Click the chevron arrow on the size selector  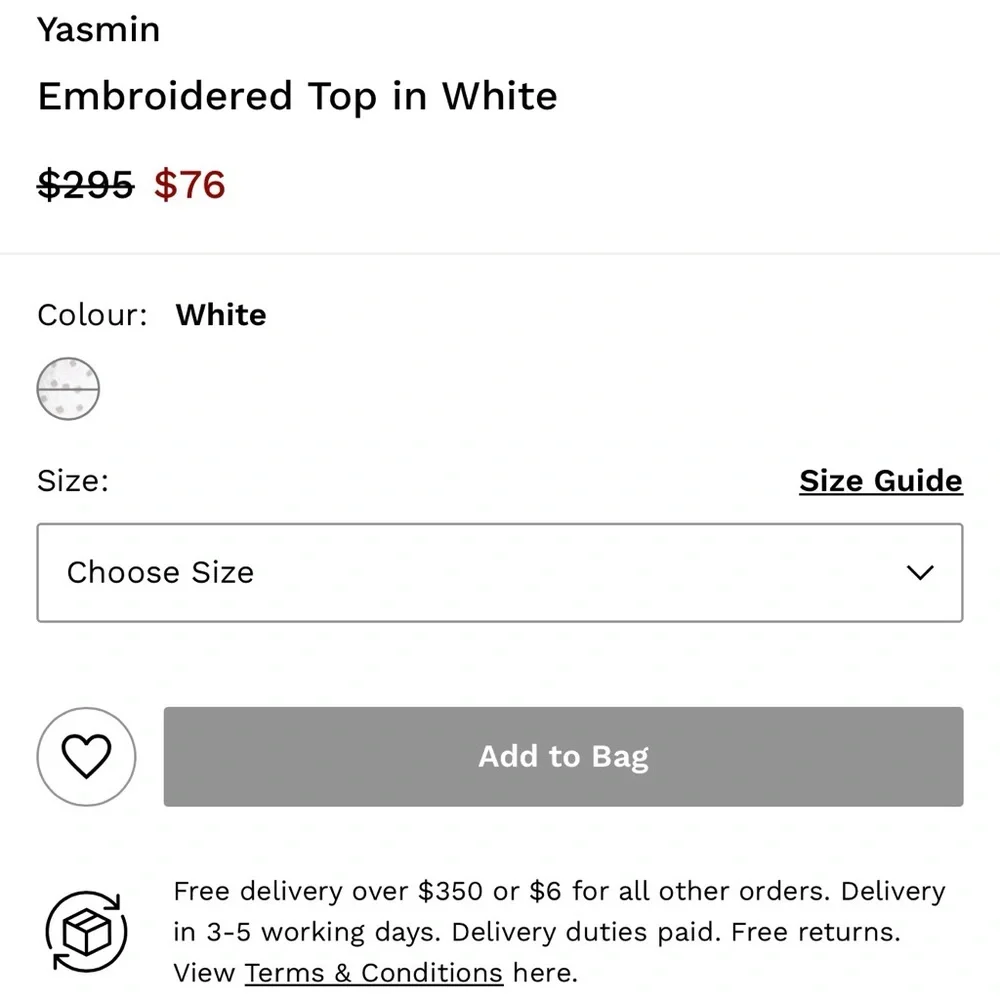click(x=917, y=573)
